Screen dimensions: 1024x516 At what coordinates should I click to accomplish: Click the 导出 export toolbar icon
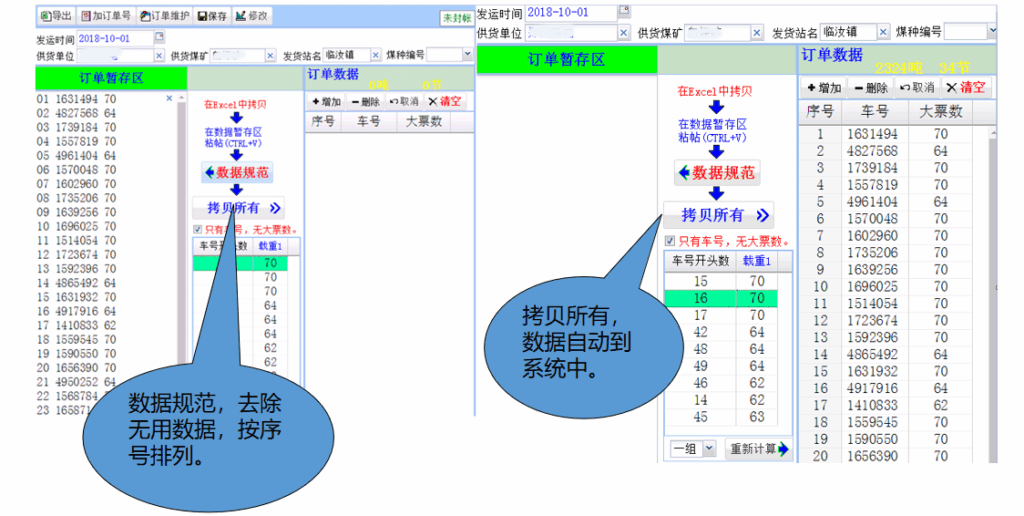(x=55, y=16)
